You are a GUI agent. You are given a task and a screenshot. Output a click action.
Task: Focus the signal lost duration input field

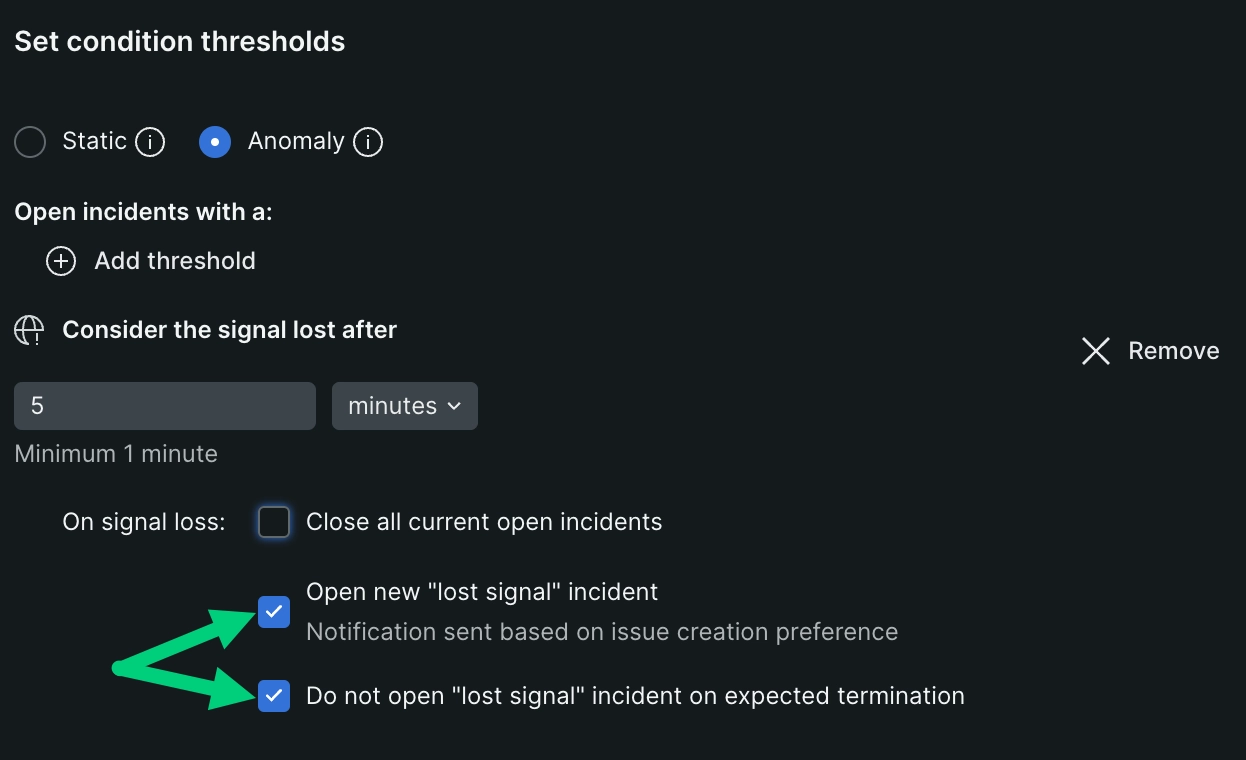pyautogui.click(x=165, y=406)
